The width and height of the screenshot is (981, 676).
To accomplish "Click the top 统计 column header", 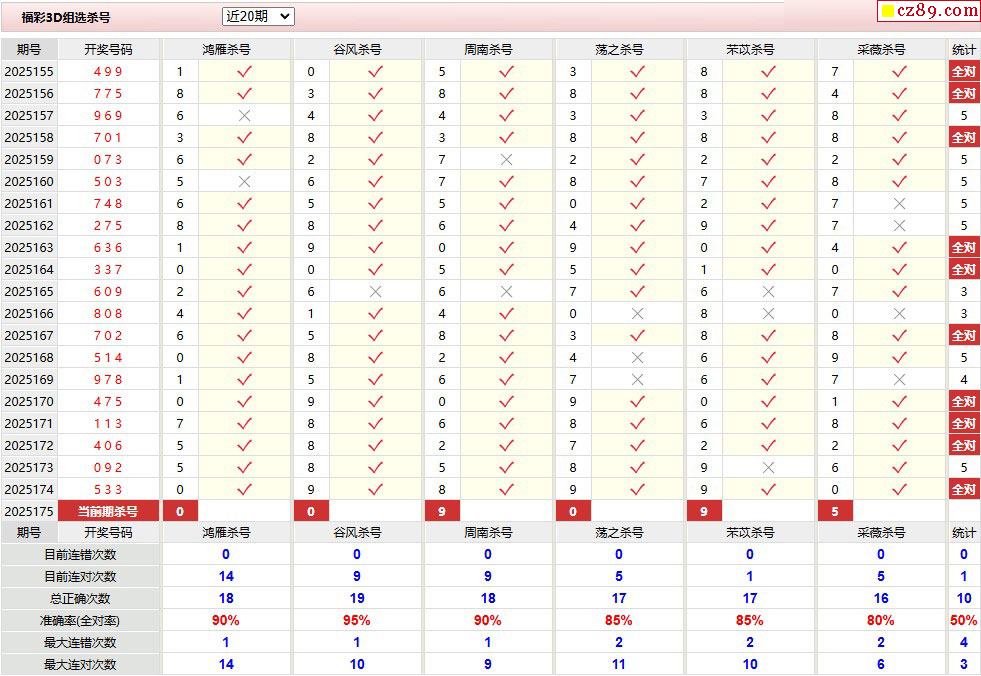I will 963,49.
